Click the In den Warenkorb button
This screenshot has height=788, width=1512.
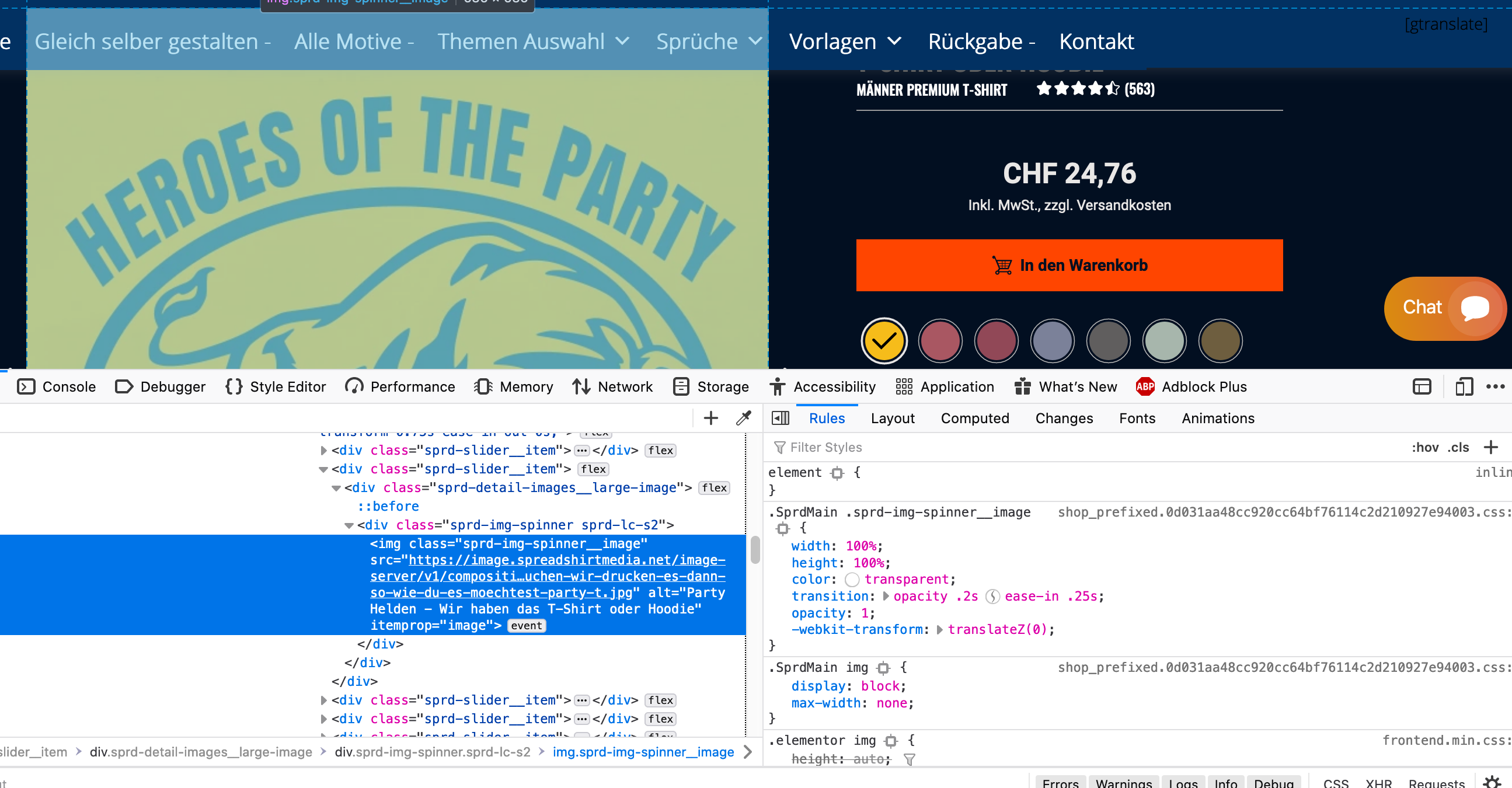[x=1069, y=265]
